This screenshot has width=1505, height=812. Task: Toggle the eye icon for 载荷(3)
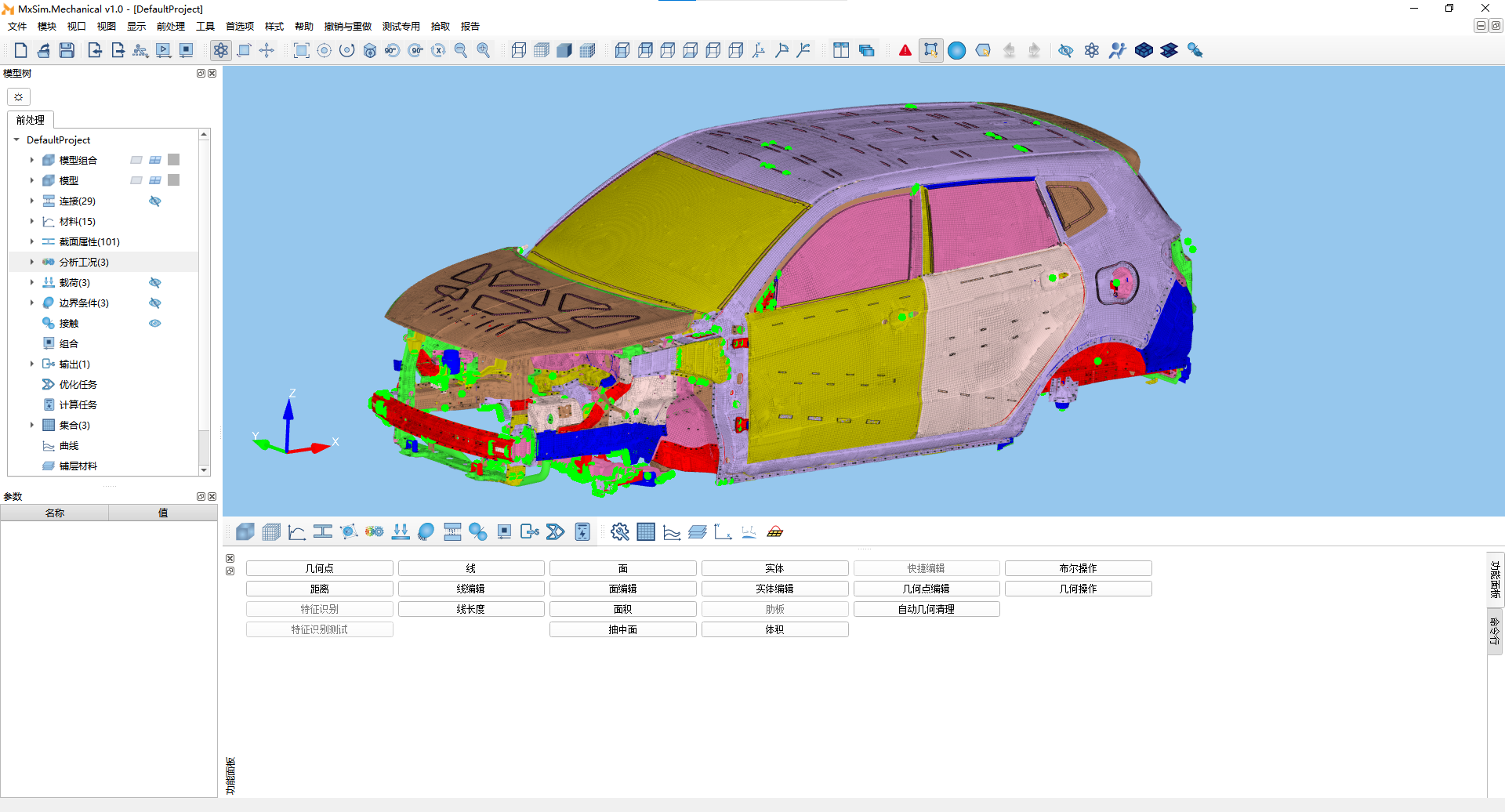[155, 283]
